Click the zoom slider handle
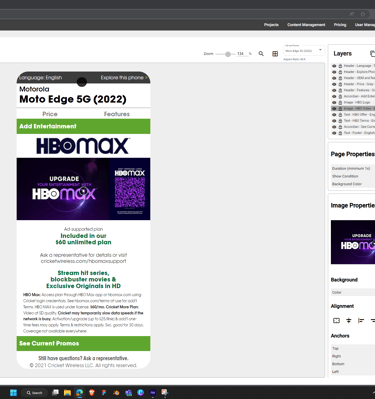Image resolution: width=375 pixels, height=399 pixels. pos(228,54)
